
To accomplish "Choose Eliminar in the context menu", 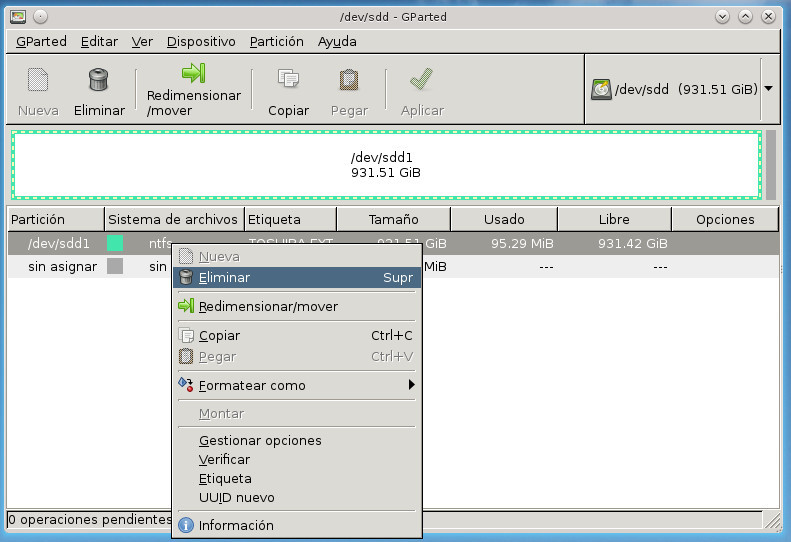I will (297, 278).
